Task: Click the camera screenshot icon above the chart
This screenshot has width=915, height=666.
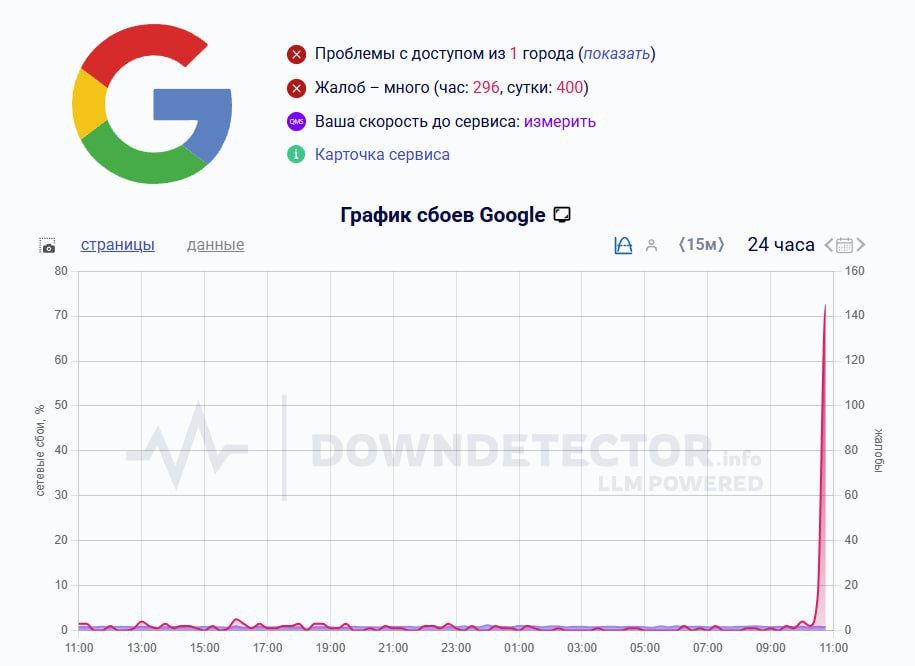Action: point(47,245)
